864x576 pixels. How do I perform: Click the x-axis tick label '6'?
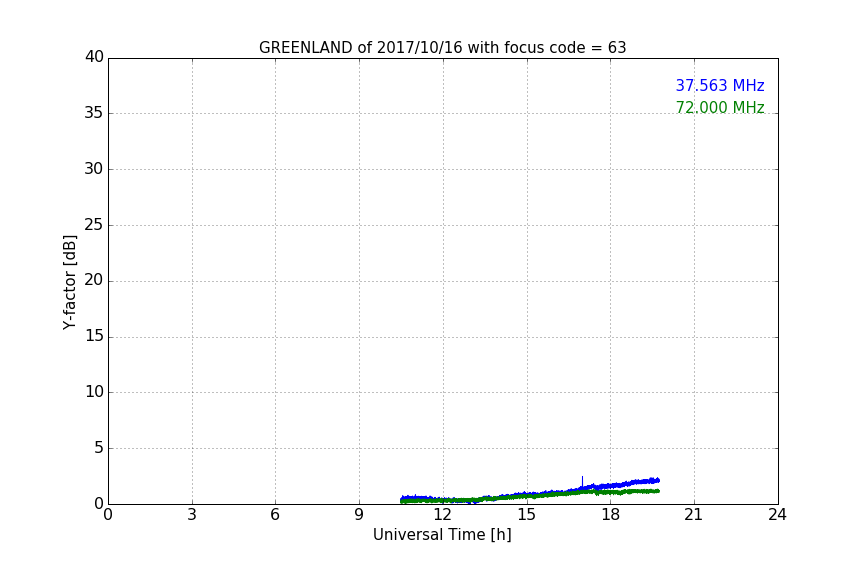(x=275, y=515)
